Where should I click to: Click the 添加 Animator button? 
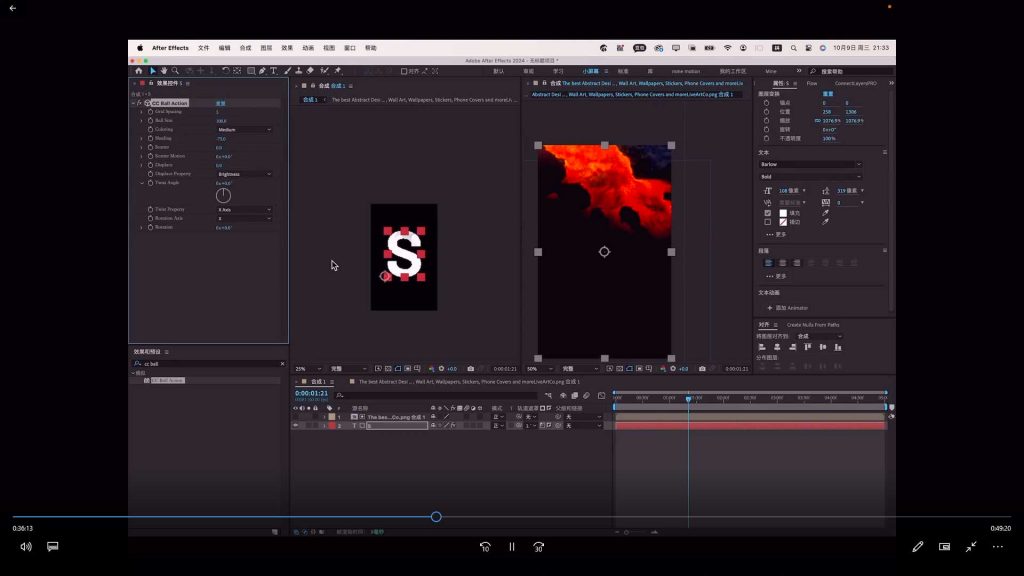coord(790,308)
